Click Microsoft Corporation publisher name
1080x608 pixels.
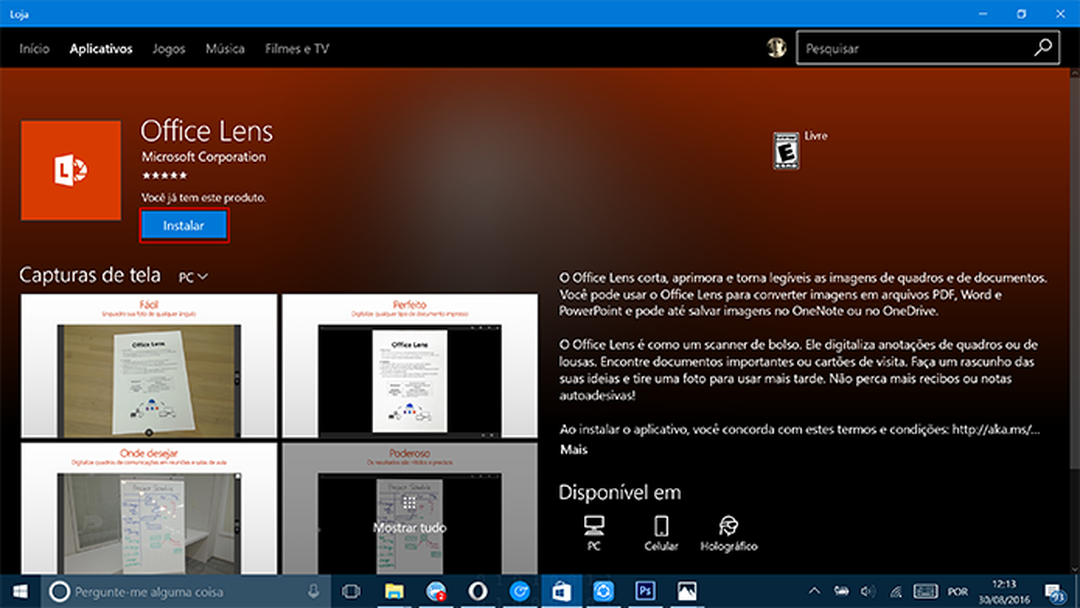[x=204, y=157]
